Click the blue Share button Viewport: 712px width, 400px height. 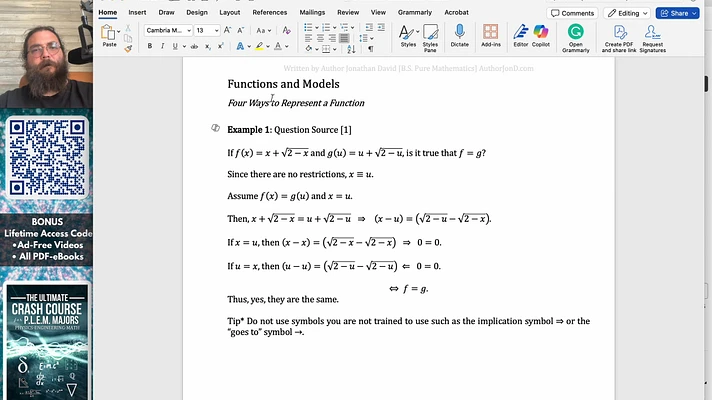pyautogui.click(x=677, y=13)
